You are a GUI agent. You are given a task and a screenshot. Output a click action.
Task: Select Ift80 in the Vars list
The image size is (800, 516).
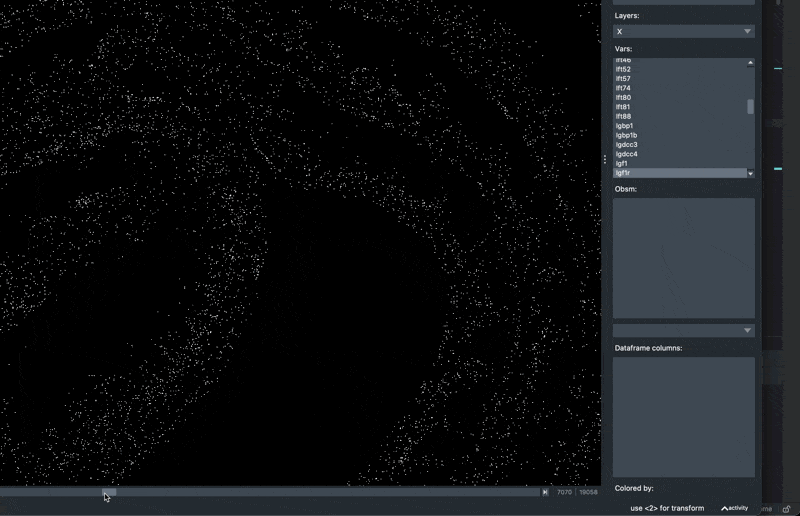pos(680,97)
